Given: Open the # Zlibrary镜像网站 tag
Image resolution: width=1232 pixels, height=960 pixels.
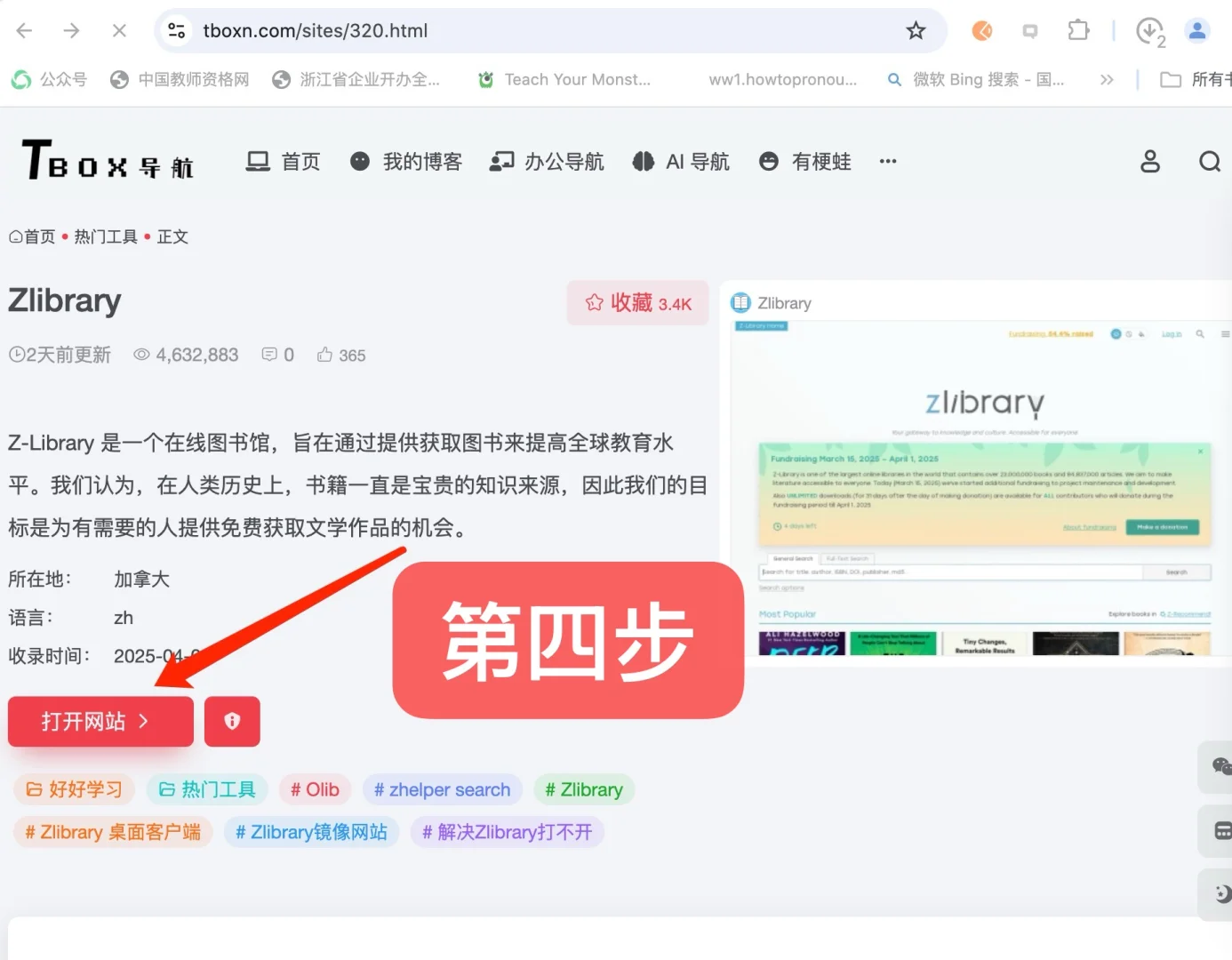Looking at the screenshot, I should click(x=311, y=832).
